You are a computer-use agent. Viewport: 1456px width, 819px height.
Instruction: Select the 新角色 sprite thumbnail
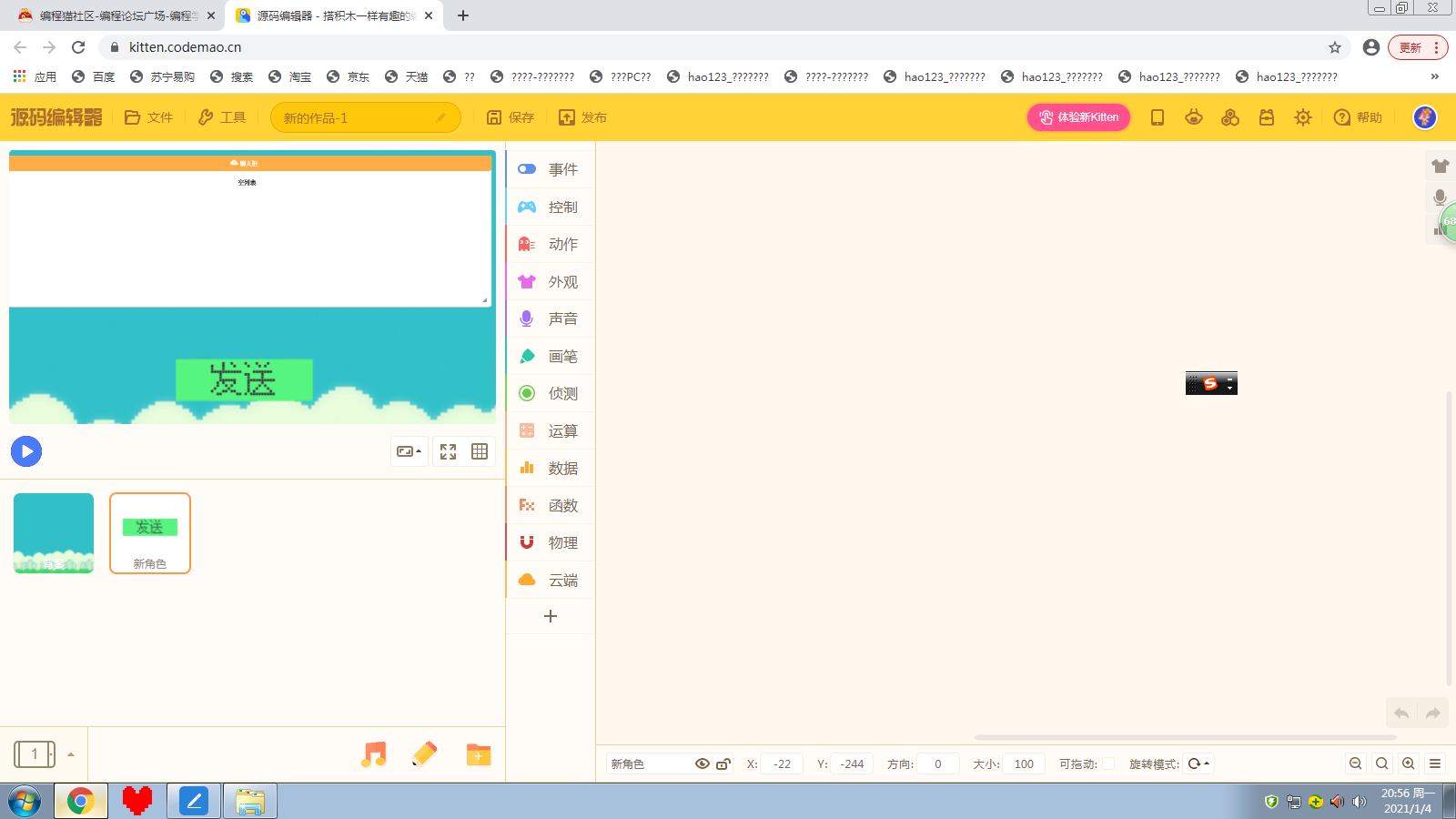150,533
